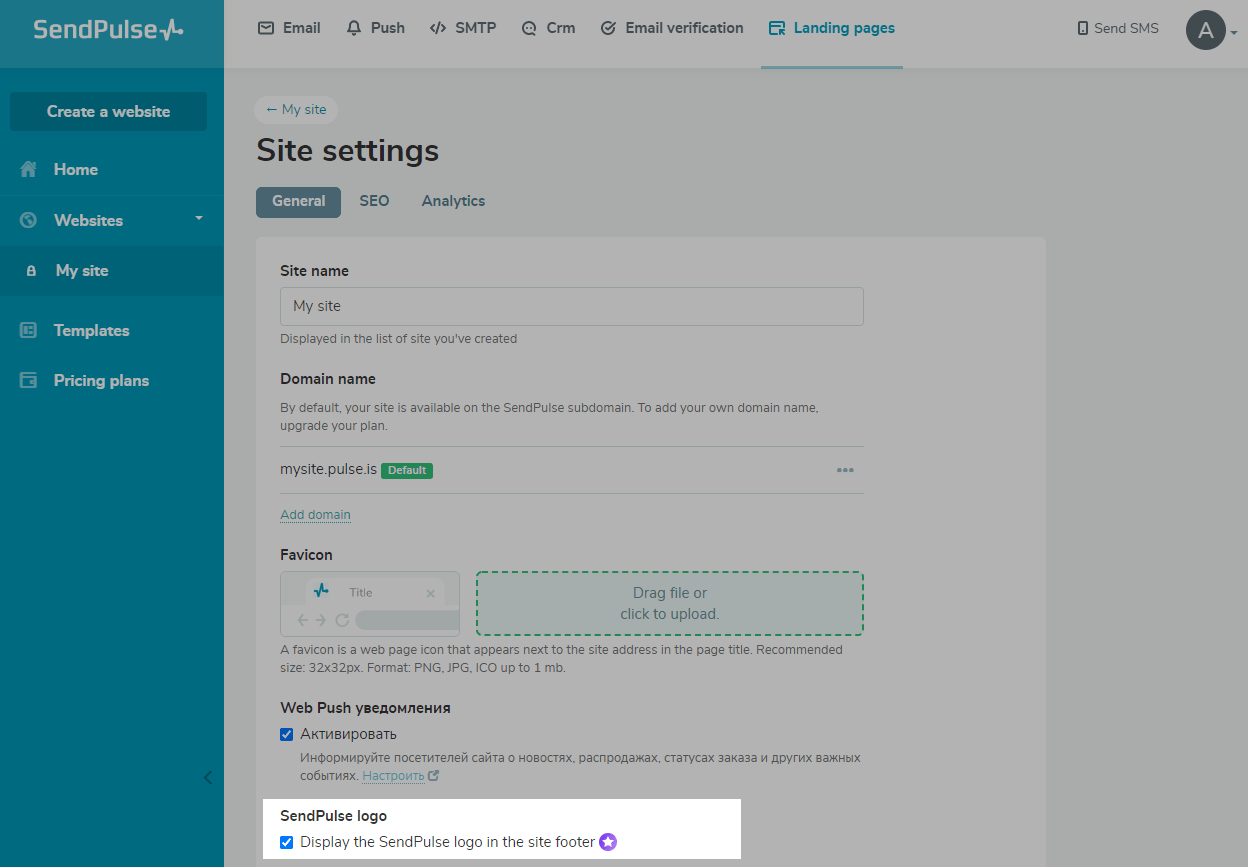
Task: Click the Templates icon in sidebar
Action: click(29, 330)
